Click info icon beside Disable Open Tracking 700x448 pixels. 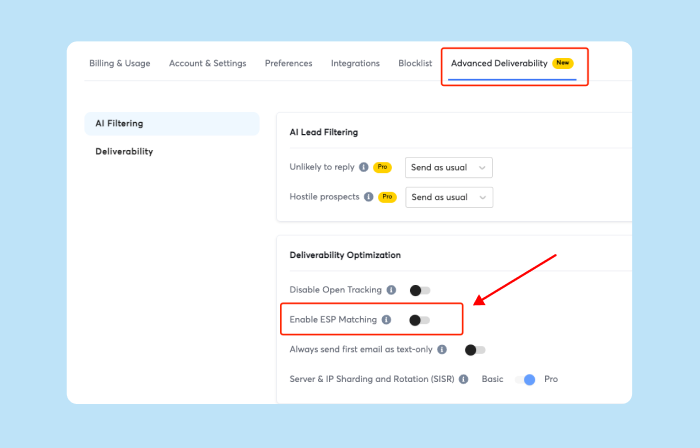pyautogui.click(x=392, y=290)
